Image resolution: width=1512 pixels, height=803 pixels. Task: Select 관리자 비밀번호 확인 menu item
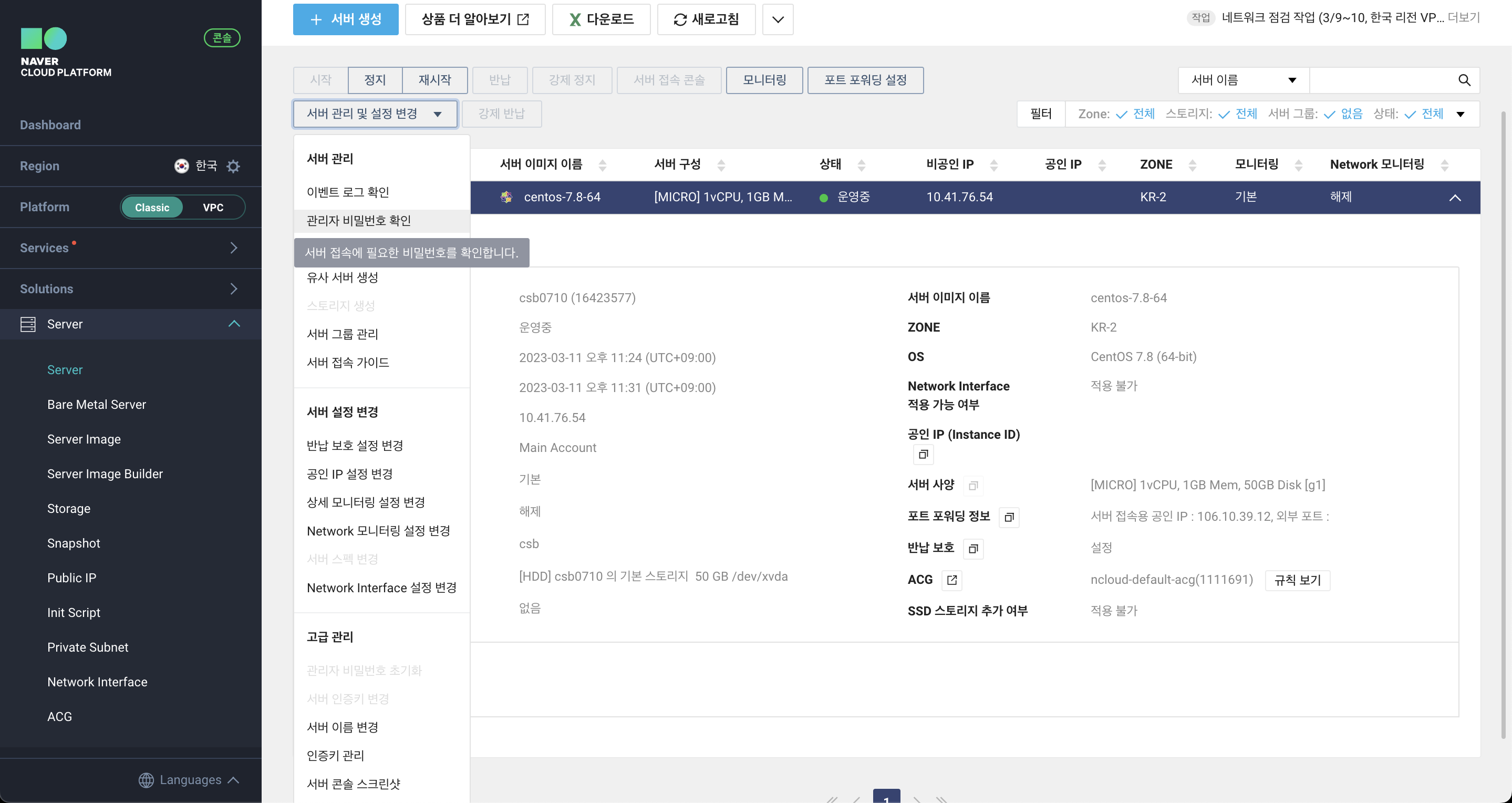click(x=358, y=220)
